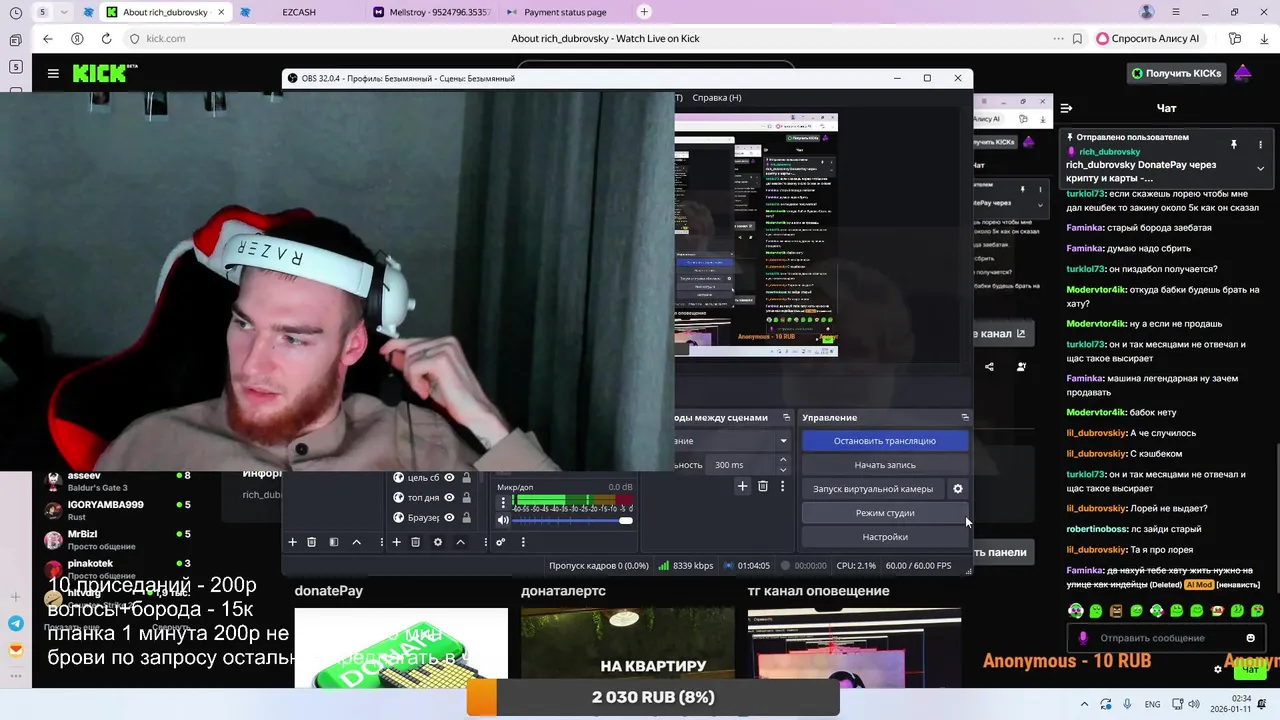The width and height of the screenshot is (1280, 720).
Task: Open a new browser tab
Action: click(x=644, y=12)
